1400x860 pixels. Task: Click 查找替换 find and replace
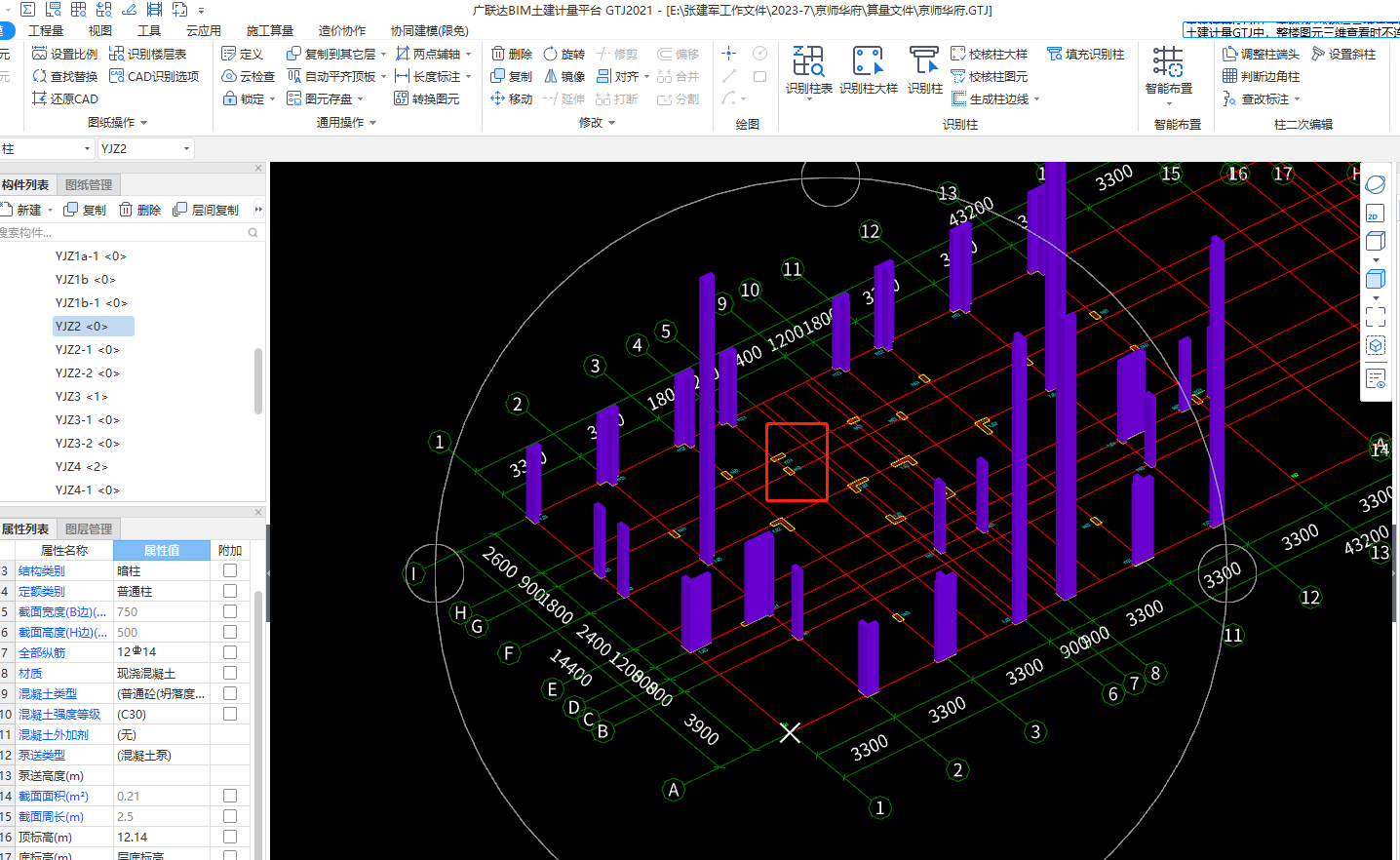[x=65, y=76]
